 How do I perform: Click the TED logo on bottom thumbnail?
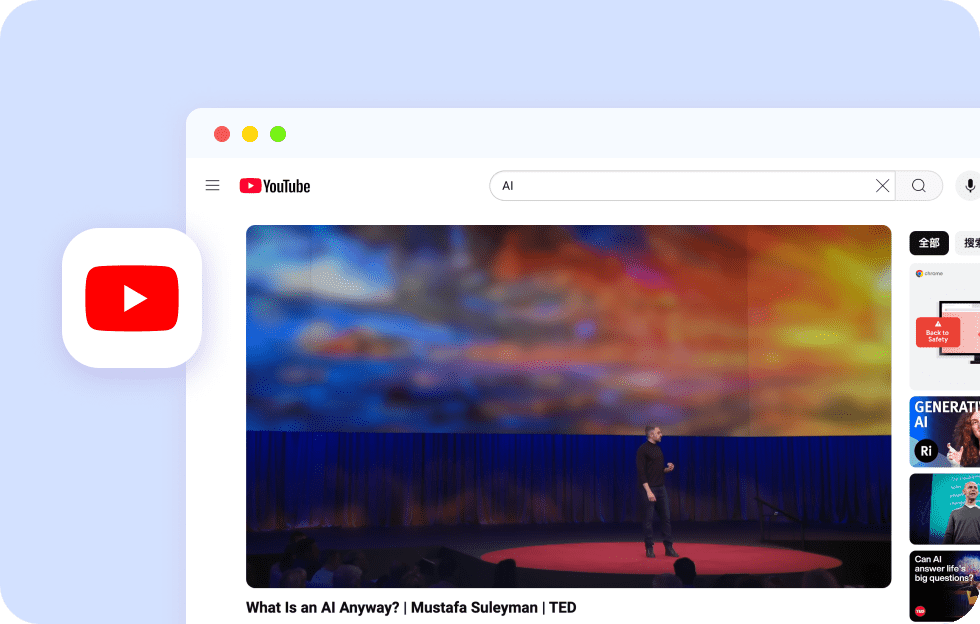[x=919, y=611]
